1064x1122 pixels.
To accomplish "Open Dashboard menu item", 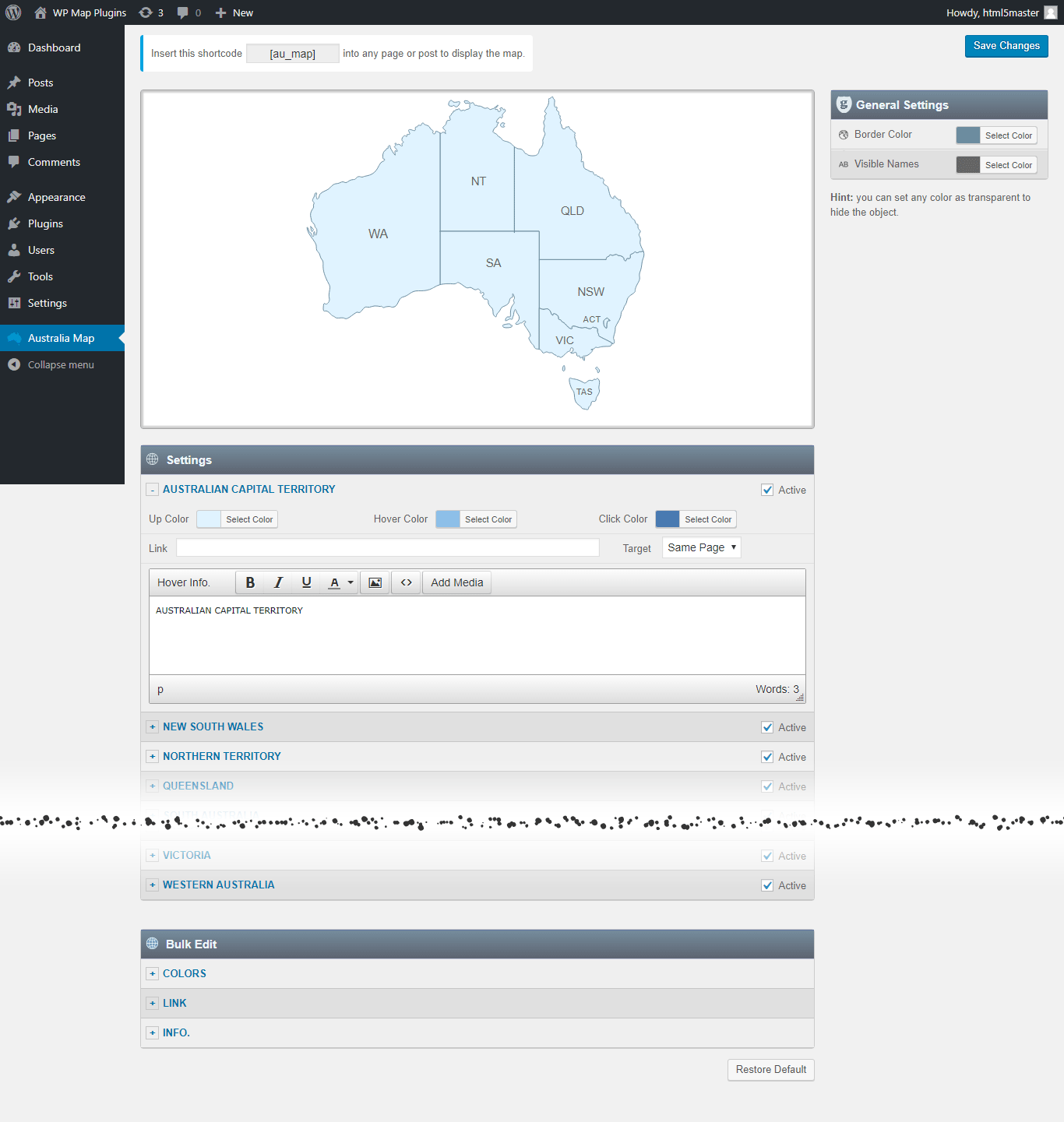I will pos(62,47).
